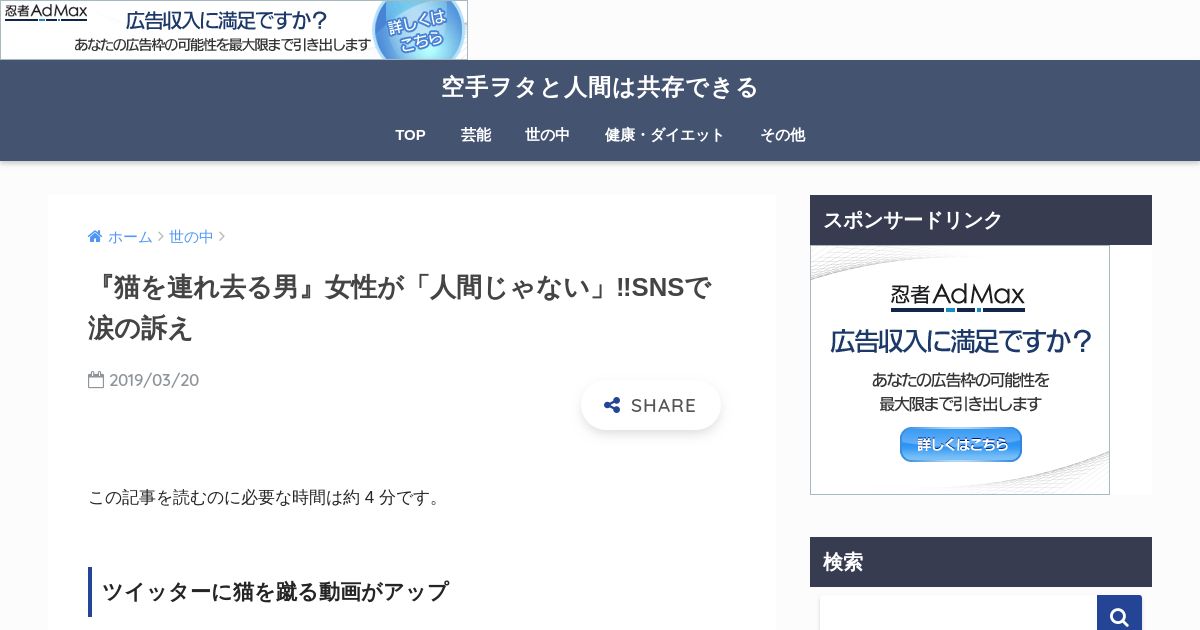Screen dimensions: 1200x630
Task: Click heading ツイッターに猫を蹴る動画がアップ
Action: point(276,591)
